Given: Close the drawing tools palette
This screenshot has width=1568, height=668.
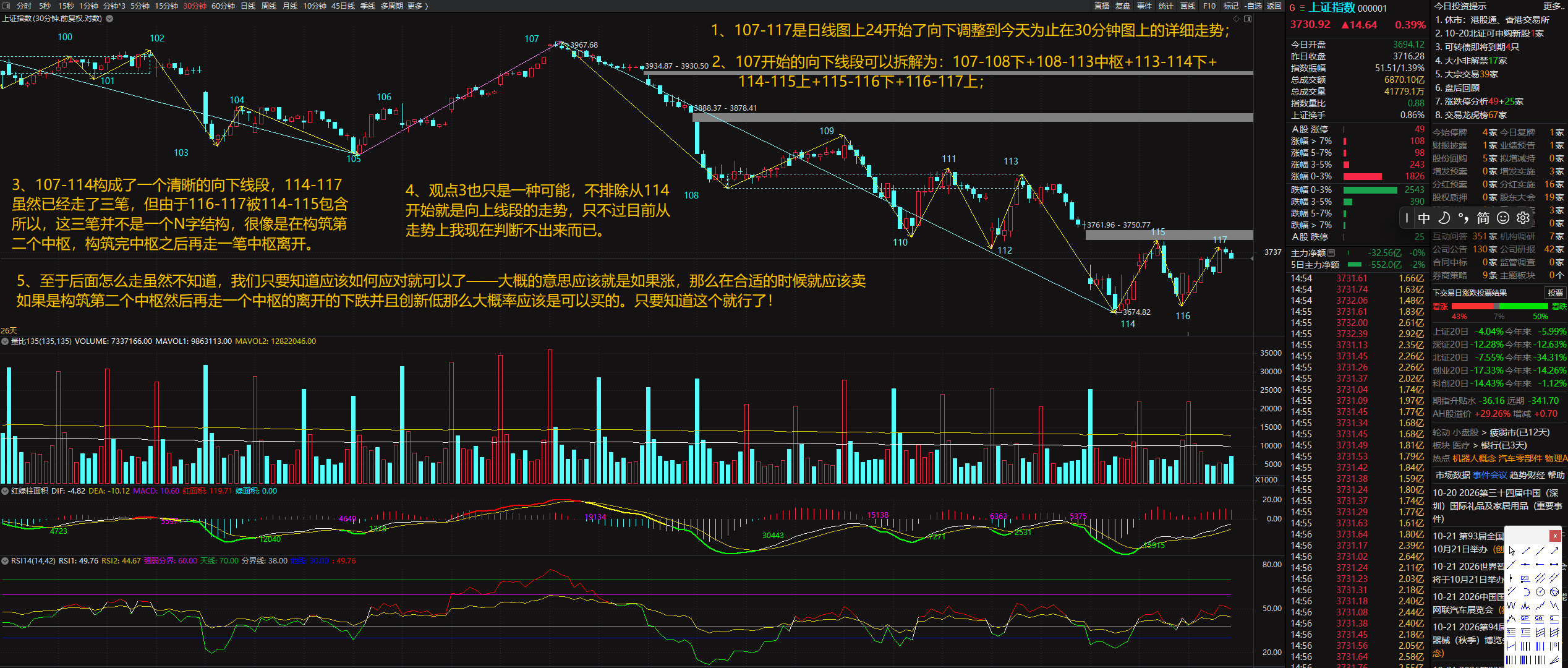Looking at the screenshot, I should 1555,536.
